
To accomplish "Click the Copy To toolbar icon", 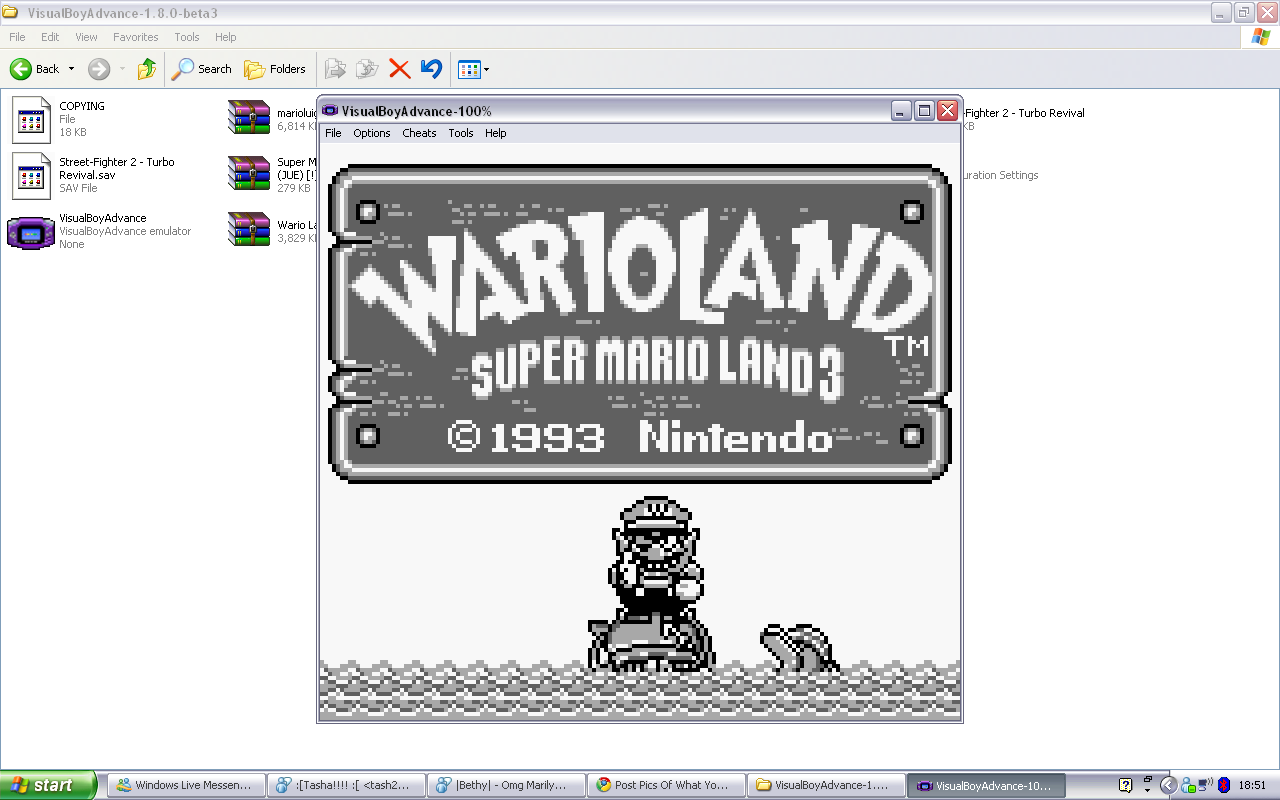I will (366, 68).
